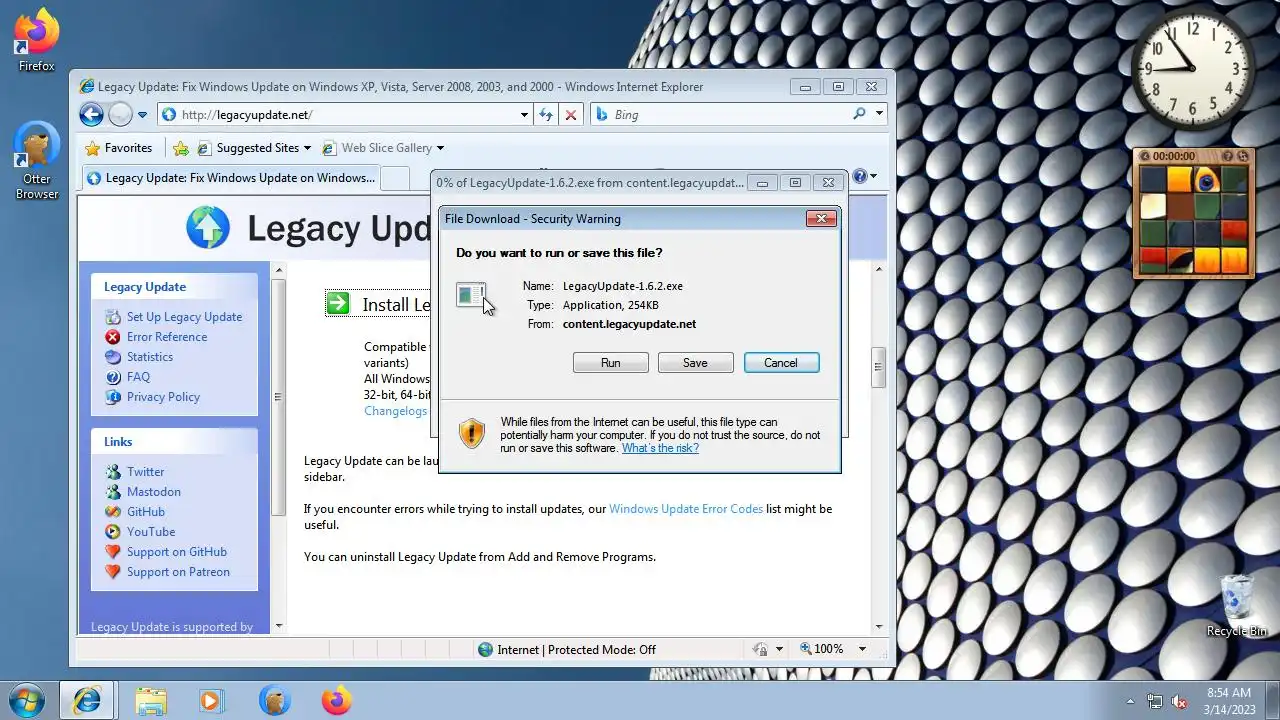
Task: Click the application file icon in the dialog
Action: 471,296
